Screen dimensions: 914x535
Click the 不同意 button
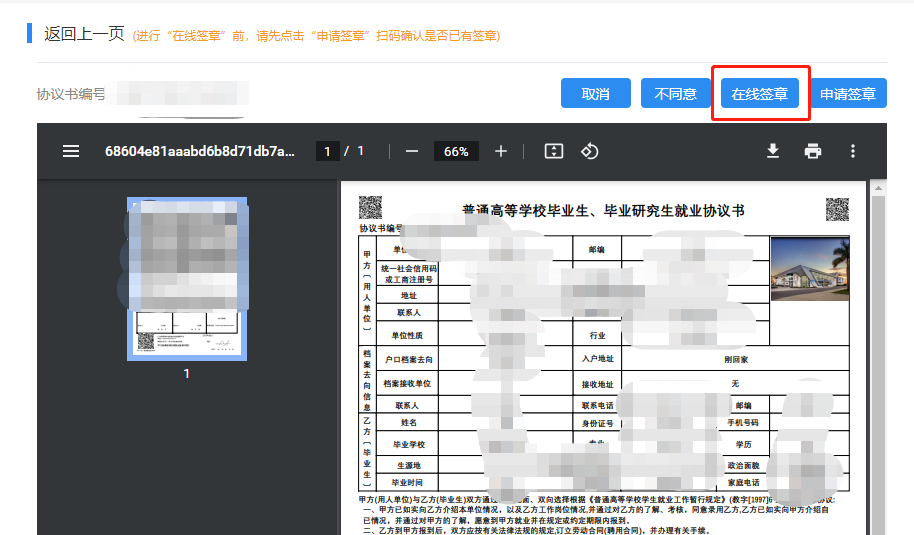point(676,94)
